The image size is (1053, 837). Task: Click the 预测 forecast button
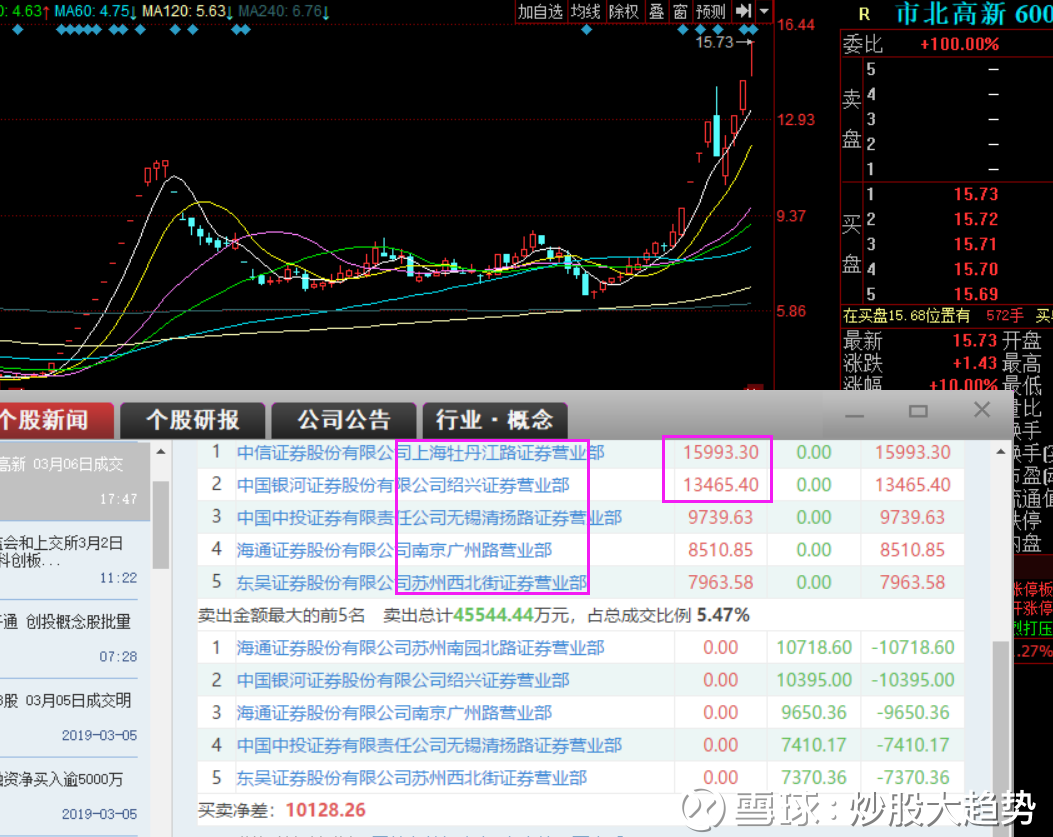coord(711,11)
